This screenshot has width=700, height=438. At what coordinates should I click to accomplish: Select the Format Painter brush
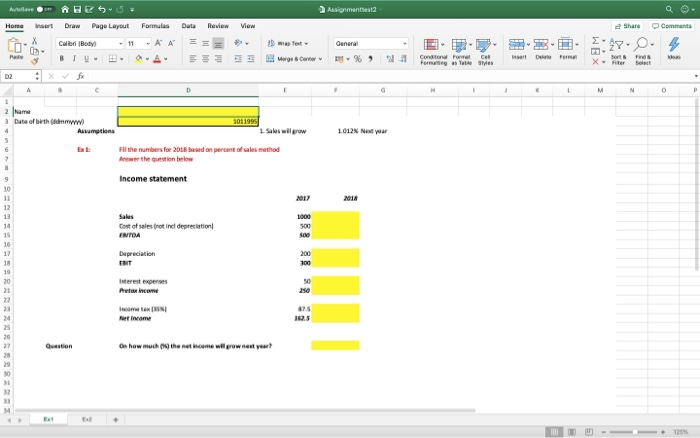[x=34, y=61]
